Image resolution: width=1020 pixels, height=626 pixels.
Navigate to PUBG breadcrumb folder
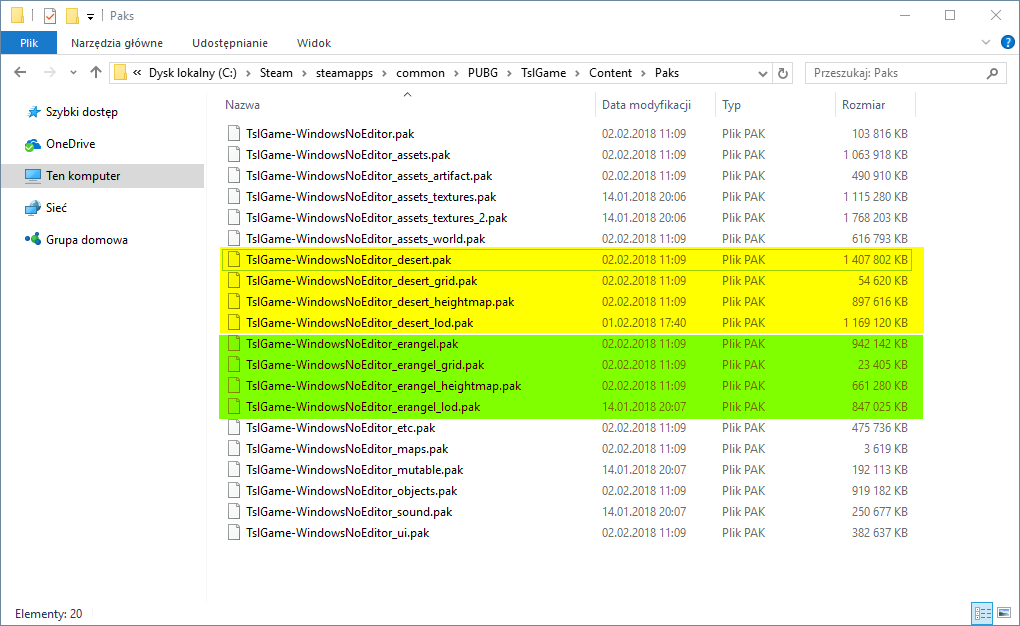tap(483, 73)
